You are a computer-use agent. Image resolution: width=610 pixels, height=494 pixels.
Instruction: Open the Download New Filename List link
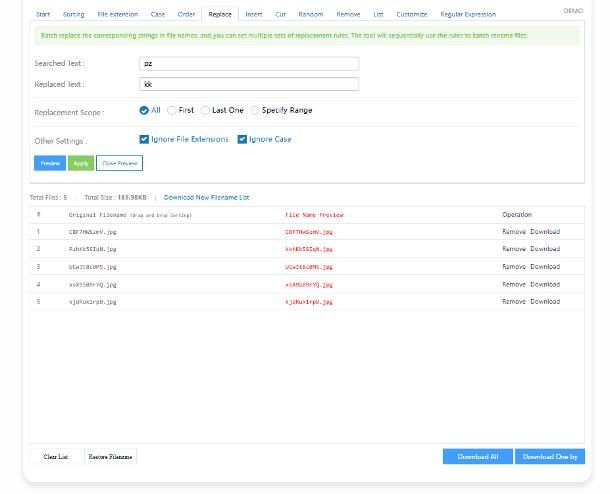206,198
